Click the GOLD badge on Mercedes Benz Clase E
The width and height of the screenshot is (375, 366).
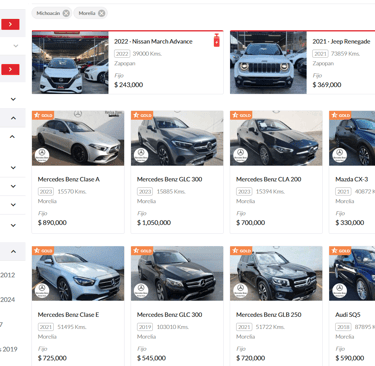pos(43,250)
